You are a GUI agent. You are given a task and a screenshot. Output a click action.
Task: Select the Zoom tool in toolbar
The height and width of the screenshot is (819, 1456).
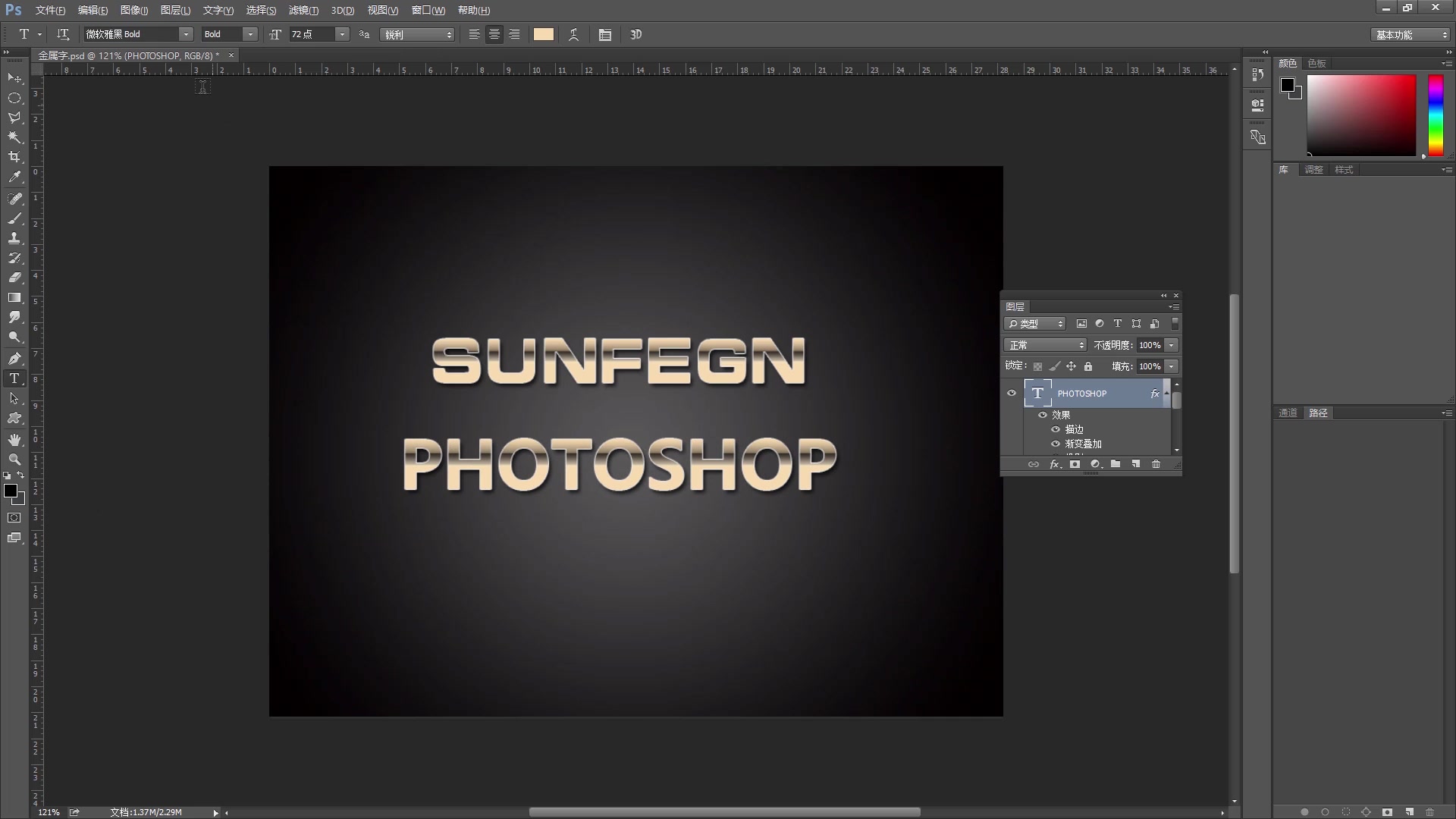14,460
